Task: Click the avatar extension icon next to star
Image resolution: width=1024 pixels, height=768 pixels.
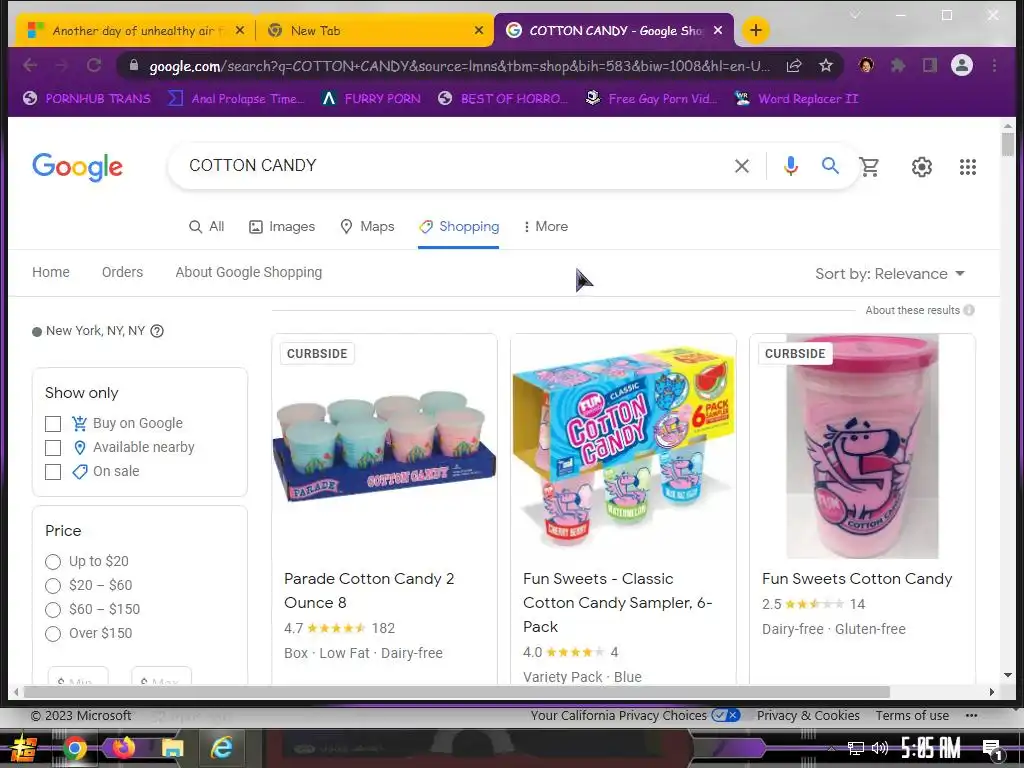Action: 867,65
